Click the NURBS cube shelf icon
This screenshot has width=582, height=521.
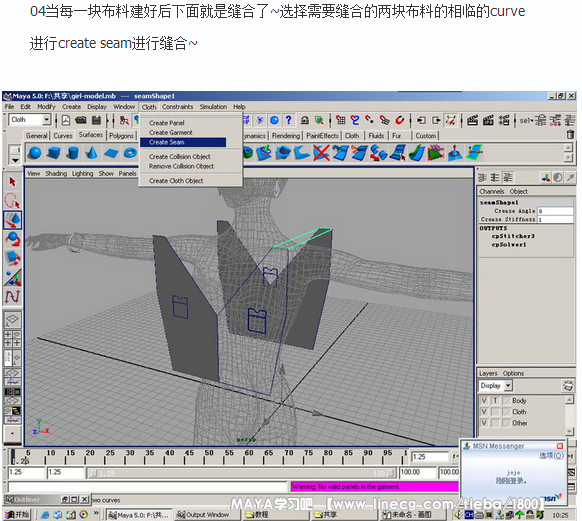point(54,153)
